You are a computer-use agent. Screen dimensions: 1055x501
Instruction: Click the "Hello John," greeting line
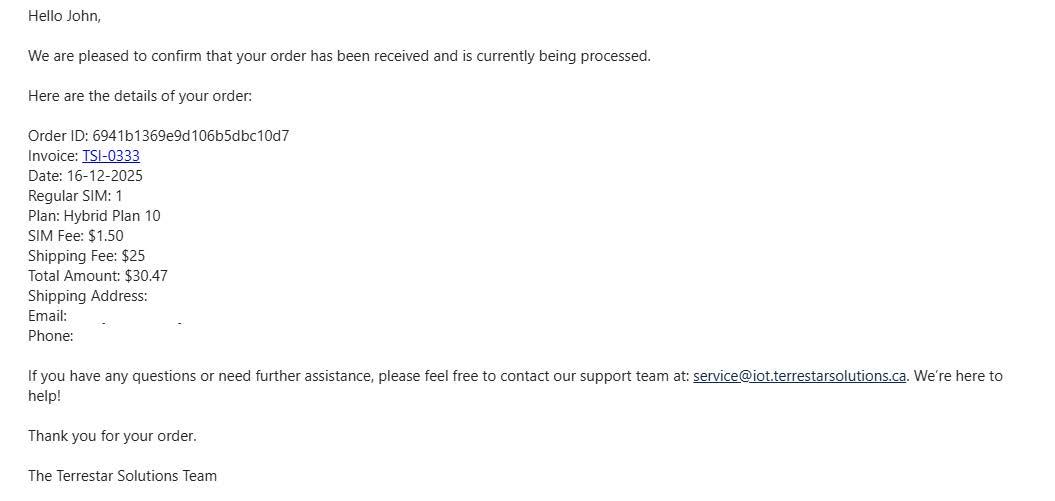(x=64, y=16)
